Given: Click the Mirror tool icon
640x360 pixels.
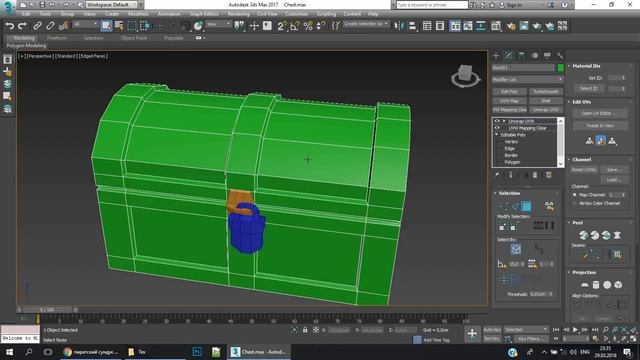Looking at the screenshot, I should pos(399,26).
